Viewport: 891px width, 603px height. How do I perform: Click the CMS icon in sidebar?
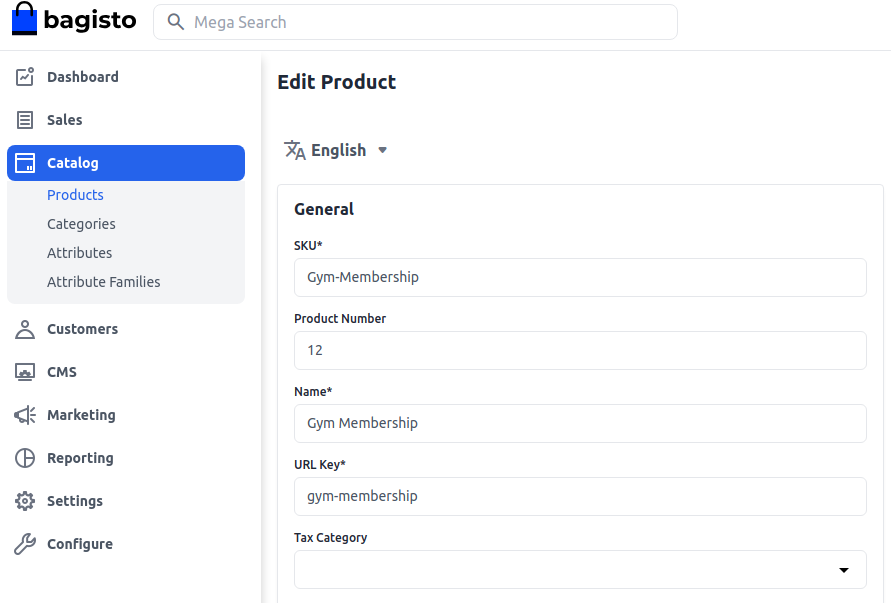point(24,371)
